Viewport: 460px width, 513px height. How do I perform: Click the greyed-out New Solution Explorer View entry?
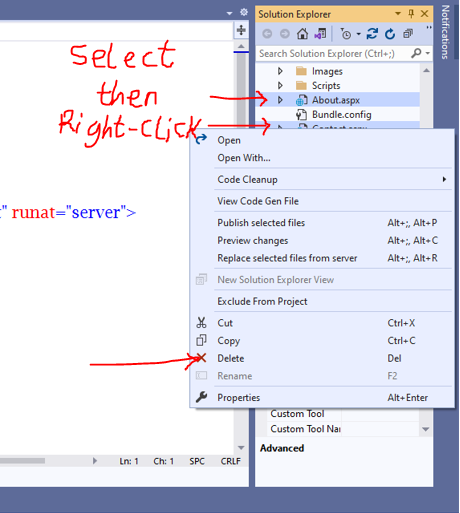click(322, 280)
